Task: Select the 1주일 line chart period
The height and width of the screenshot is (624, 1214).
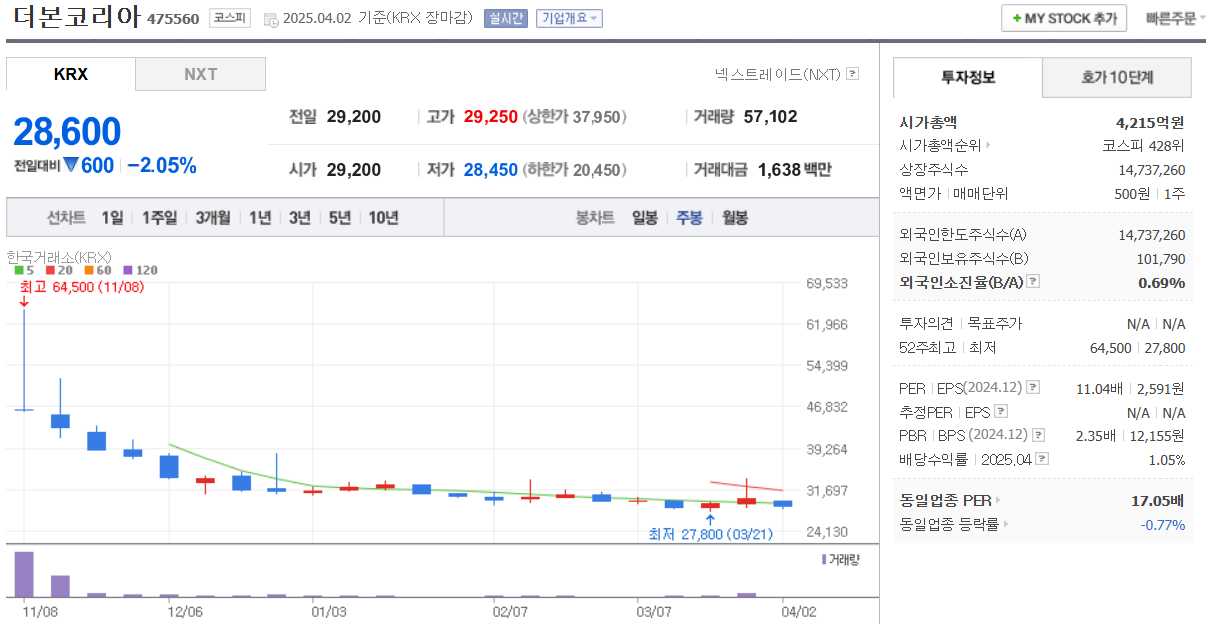Action: click(159, 218)
